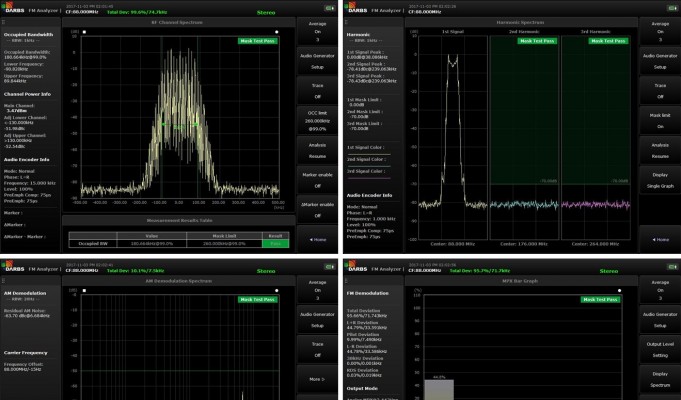Expand More options in AM Demodulation screen
This screenshot has width=681, height=400.
317,379
